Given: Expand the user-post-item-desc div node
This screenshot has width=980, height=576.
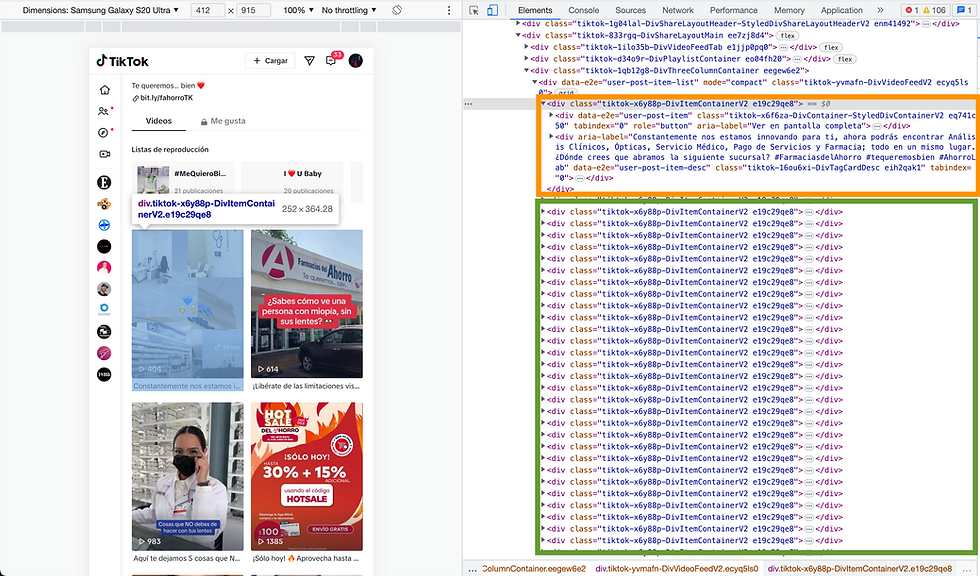Looking at the screenshot, I should click(x=551, y=136).
